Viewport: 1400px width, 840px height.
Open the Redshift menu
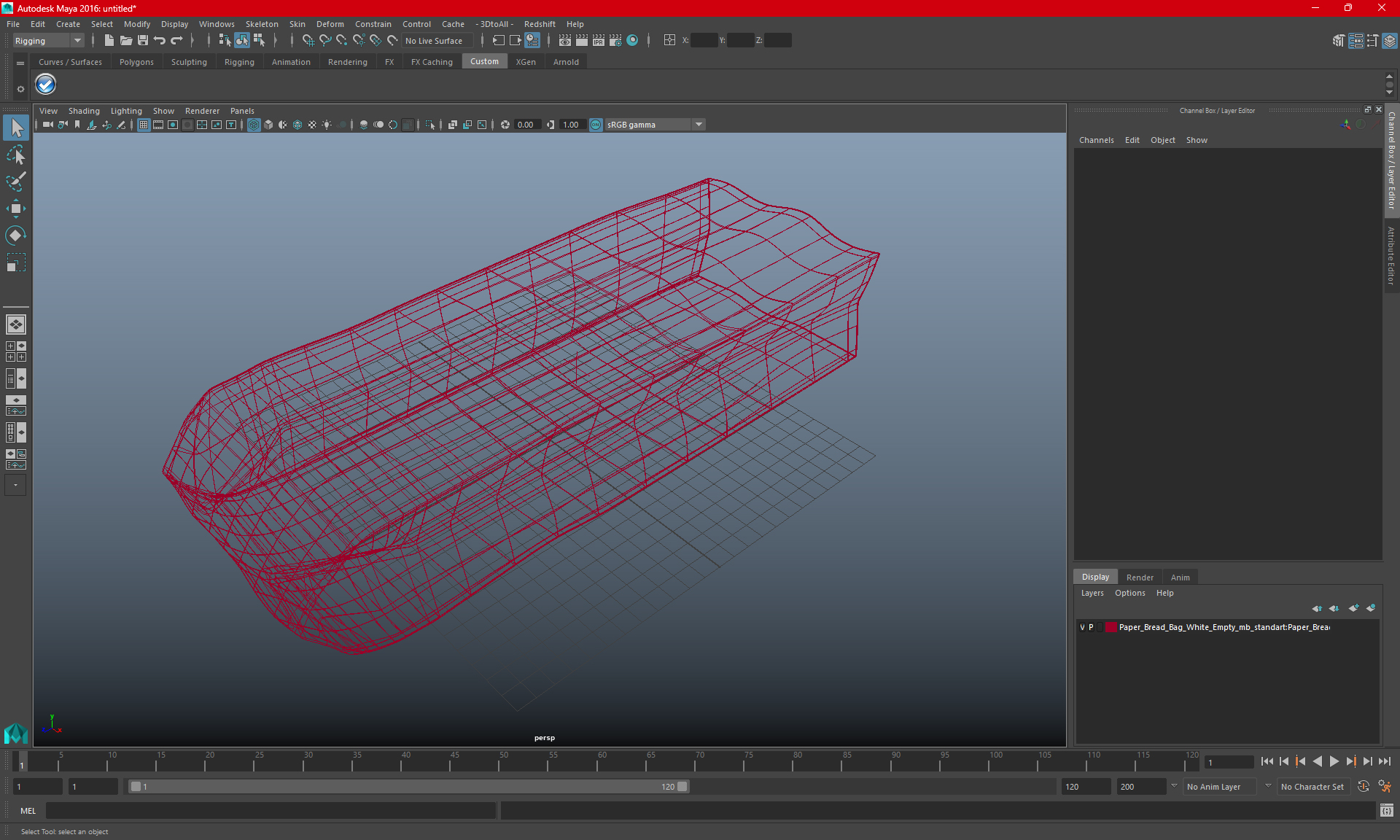coord(540,24)
